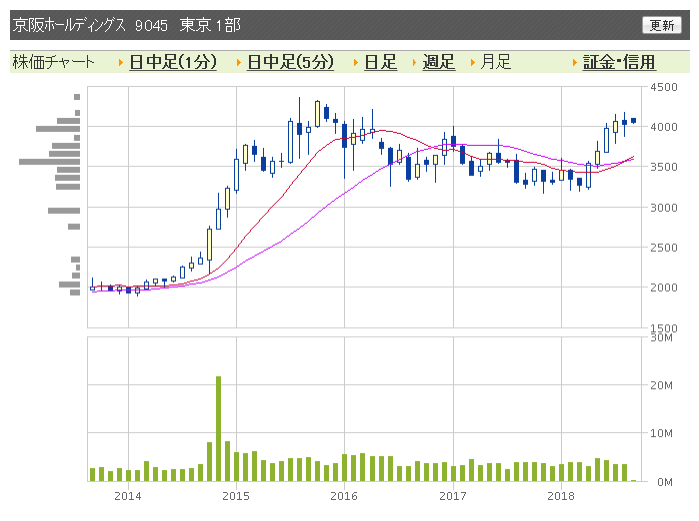The image size is (699, 521).
Task: Click orange arrow before 週足
Action: pyautogui.click(x=414, y=63)
